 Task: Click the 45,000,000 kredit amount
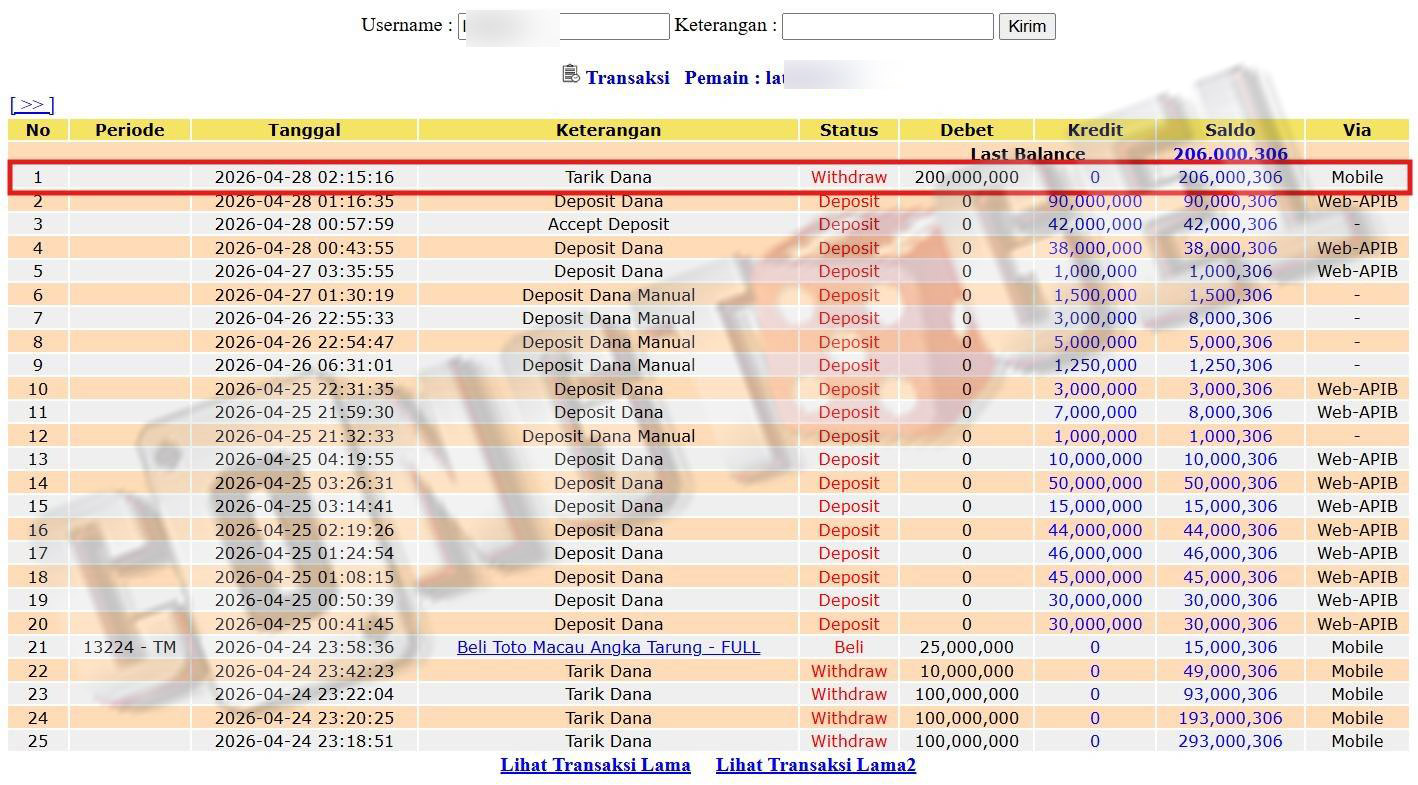point(1095,577)
